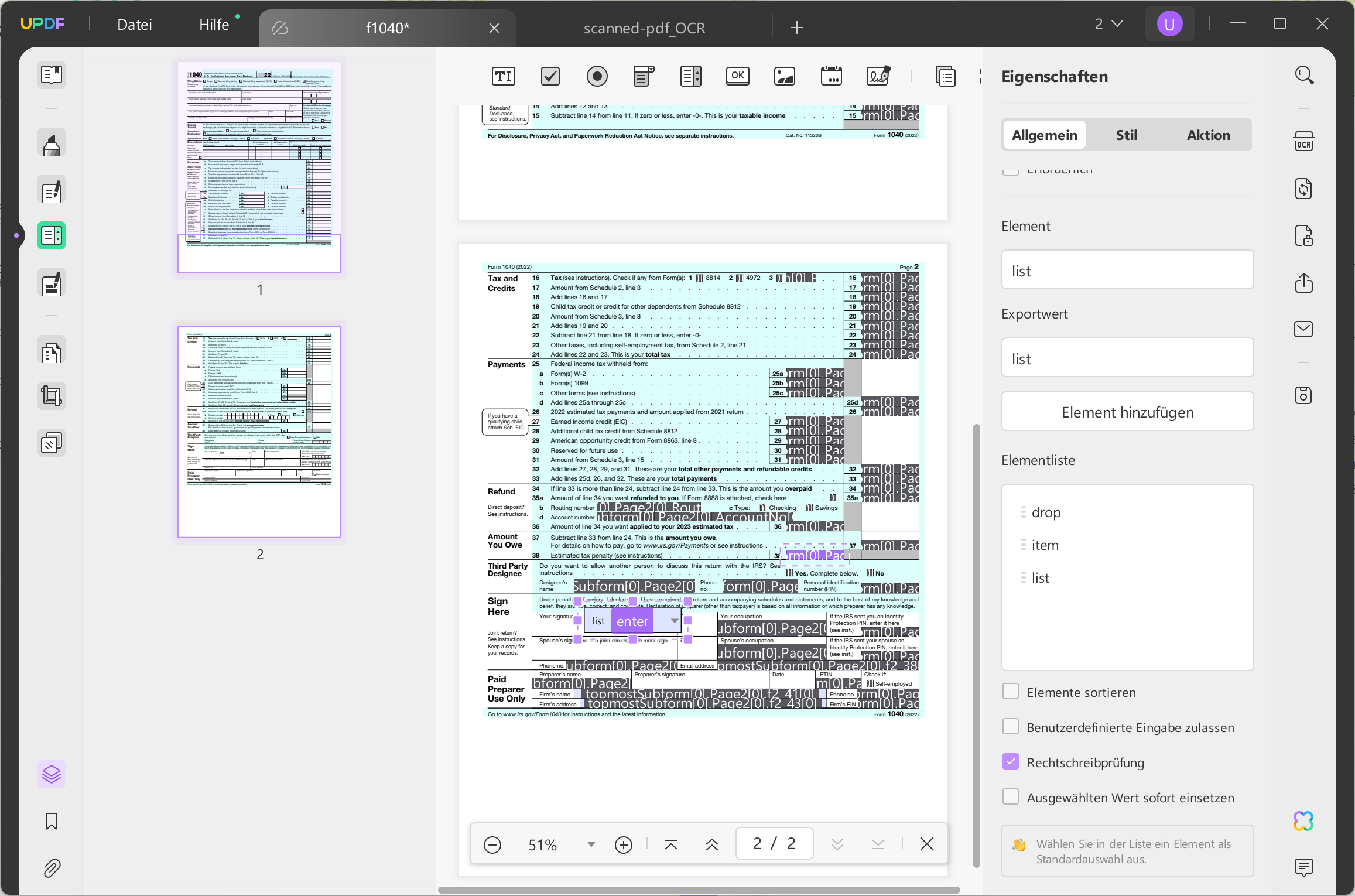Screen dimensions: 1355x896
Task: Select the text field tool
Action: [x=504, y=76]
